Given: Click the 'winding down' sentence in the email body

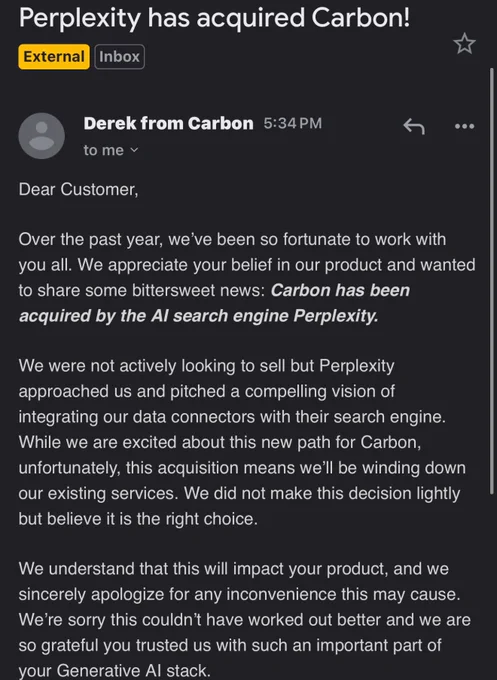Looking at the screenshot, I should (242, 468).
